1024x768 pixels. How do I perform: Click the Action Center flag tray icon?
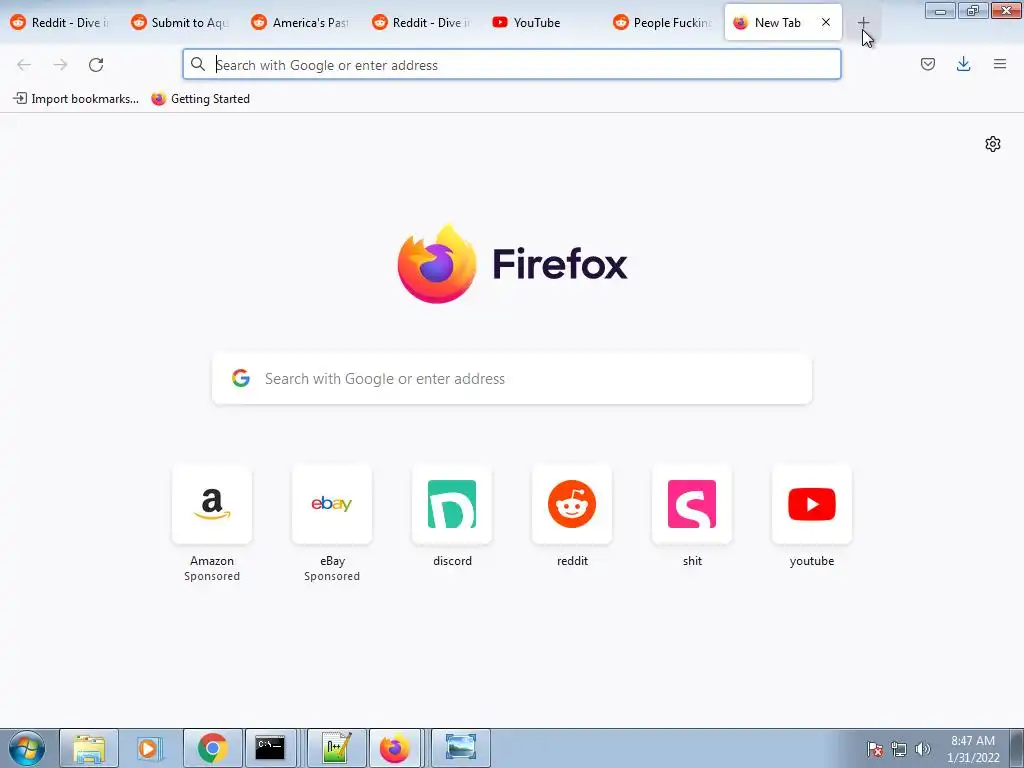click(875, 749)
